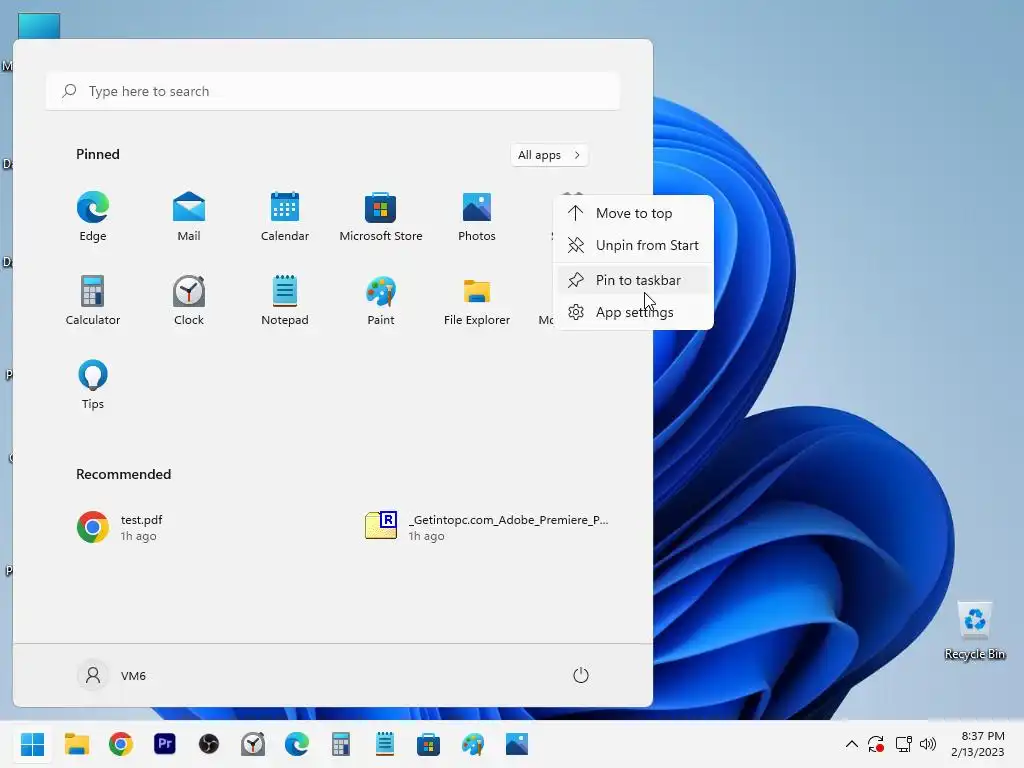Expand the All apps list
Image resolution: width=1024 pixels, height=768 pixels.
[549, 155]
